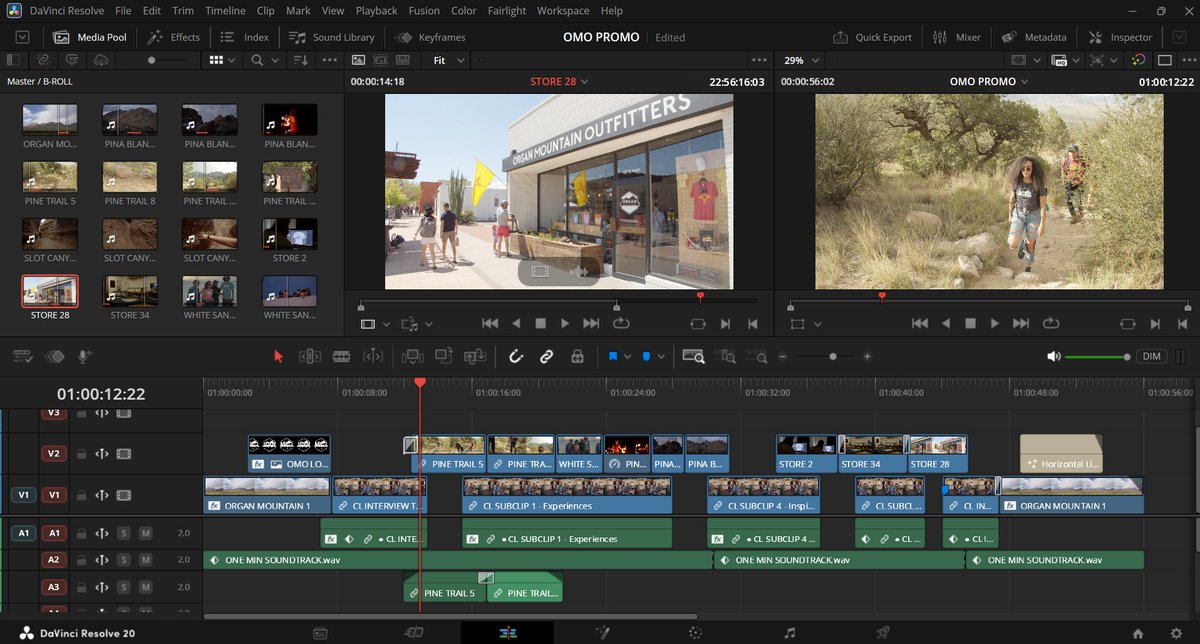Viewport: 1200px width, 644px height.
Task: Open the Inspector panel
Action: (1119, 37)
